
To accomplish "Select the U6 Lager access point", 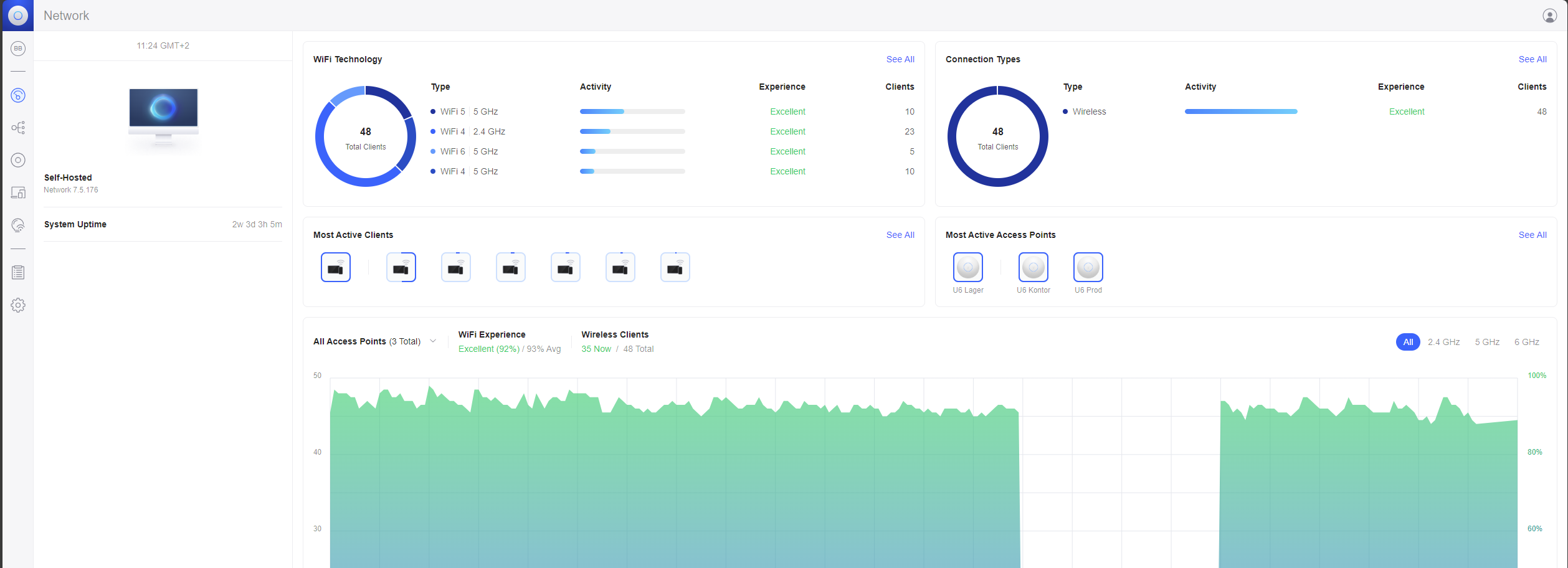I will [x=967, y=268].
